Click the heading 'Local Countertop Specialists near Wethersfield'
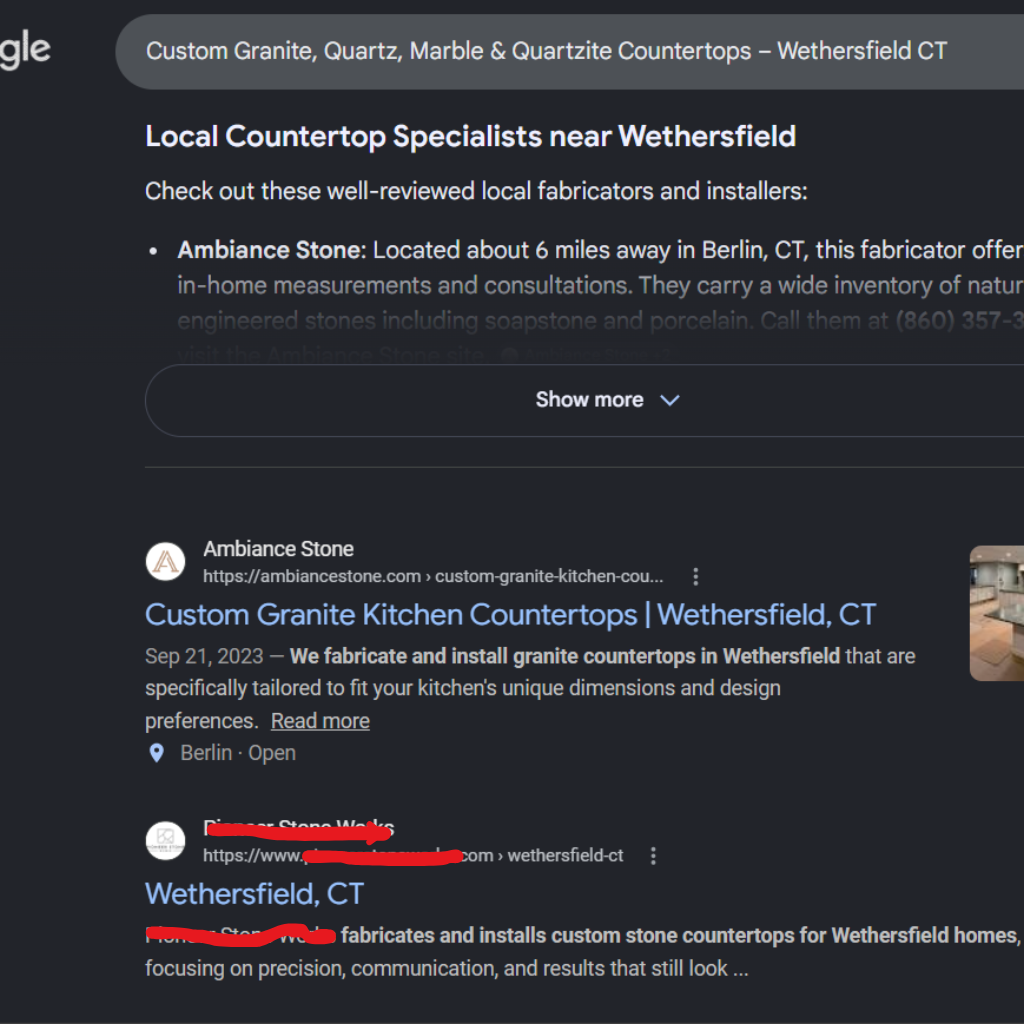Screen dimensions: 1024x1024 point(470,136)
